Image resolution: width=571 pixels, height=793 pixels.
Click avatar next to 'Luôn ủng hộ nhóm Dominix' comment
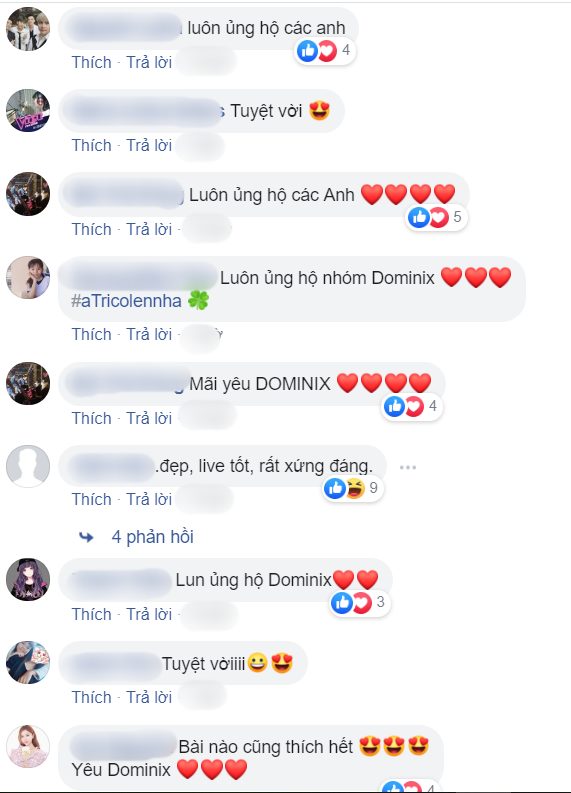[x=28, y=278]
